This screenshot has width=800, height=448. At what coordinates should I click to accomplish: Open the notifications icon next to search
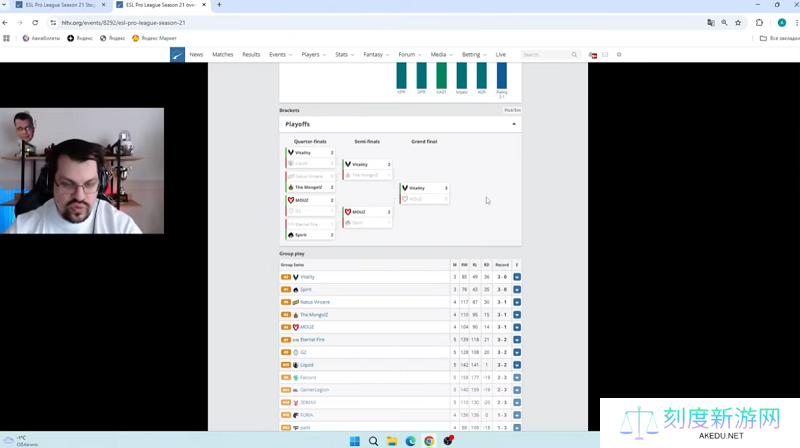click(592, 55)
